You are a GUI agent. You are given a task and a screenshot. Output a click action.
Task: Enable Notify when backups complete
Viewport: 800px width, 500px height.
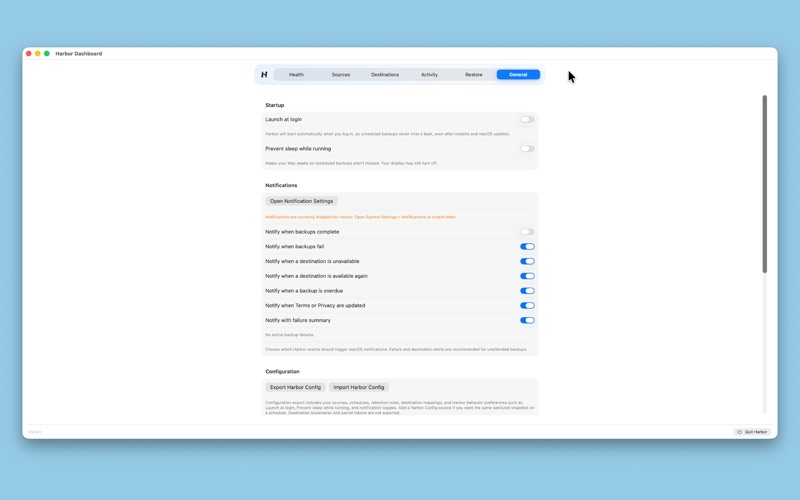[527, 232]
